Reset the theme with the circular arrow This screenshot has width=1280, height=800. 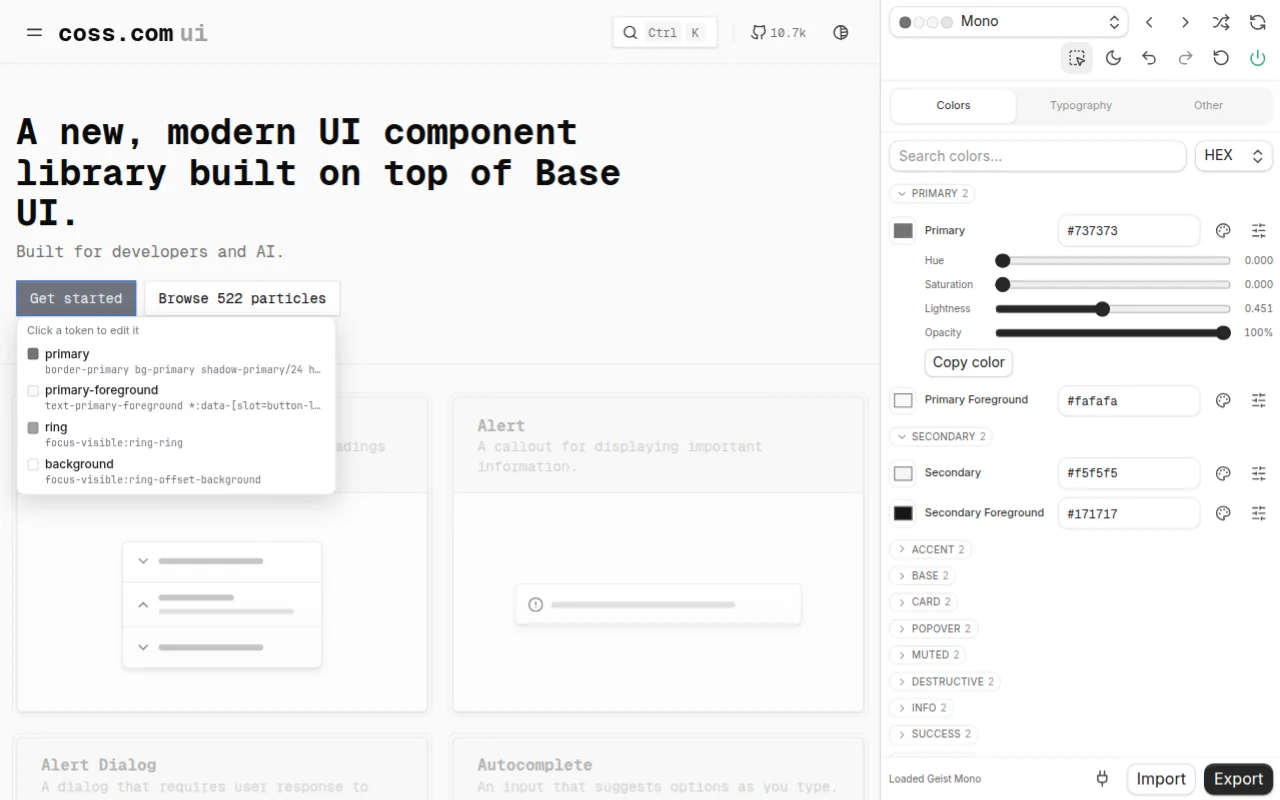click(x=1221, y=58)
